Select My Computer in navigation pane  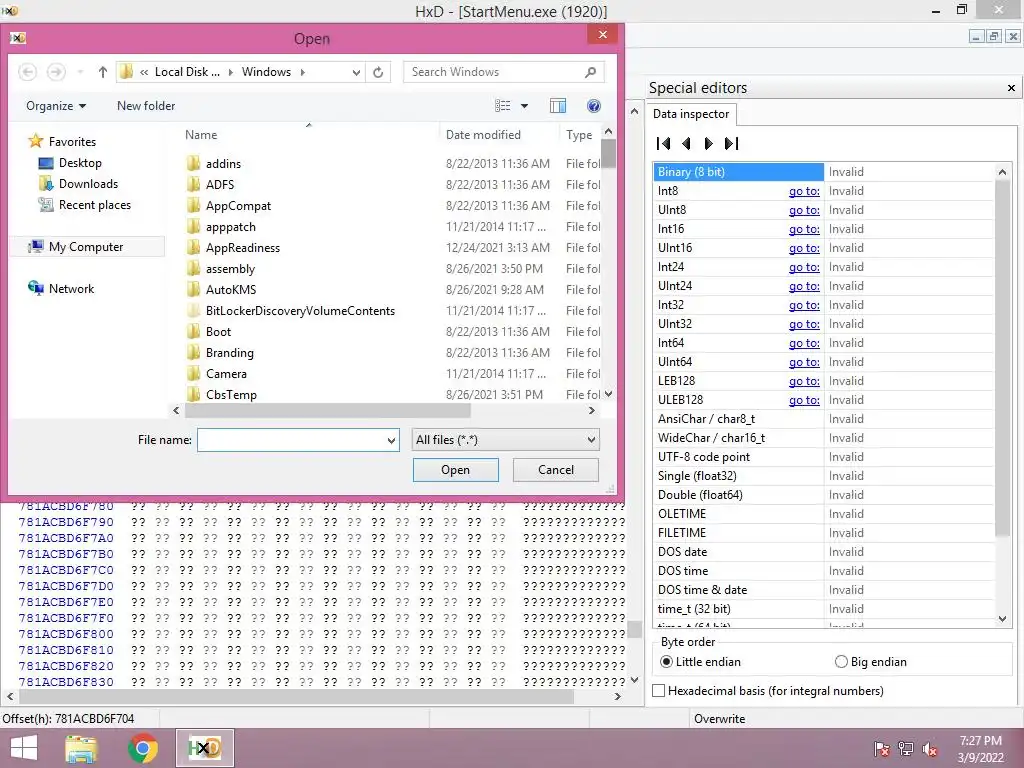coord(86,247)
